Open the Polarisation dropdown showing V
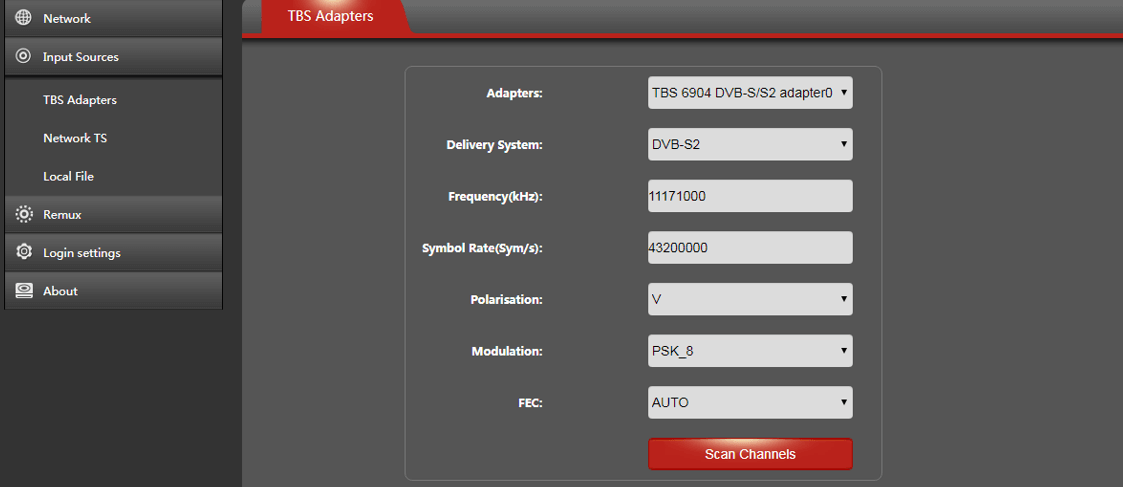The width and height of the screenshot is (1123, 487). coord(750,299)
